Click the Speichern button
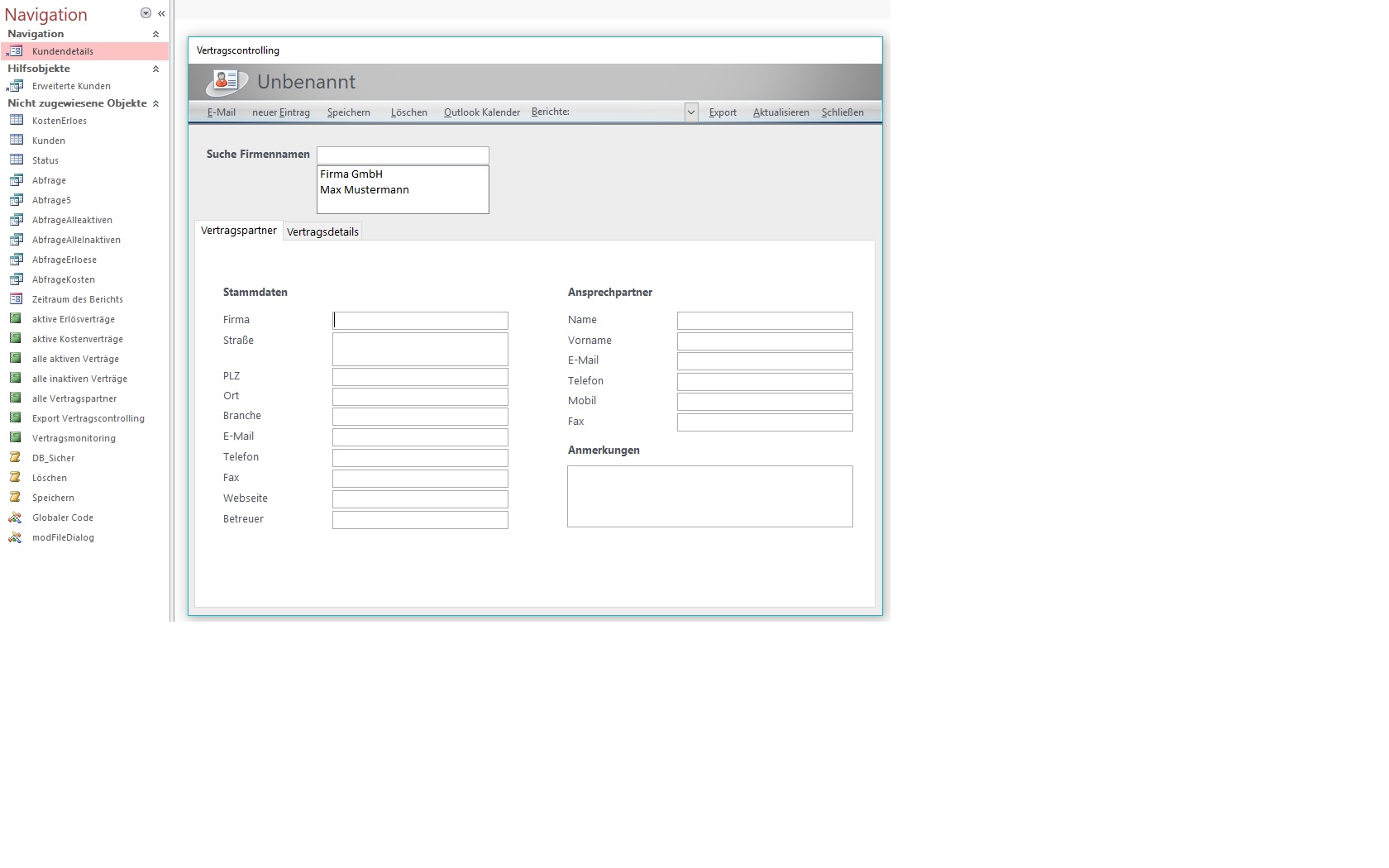This screenshot has height=868, width=1389. click(348, 112)
